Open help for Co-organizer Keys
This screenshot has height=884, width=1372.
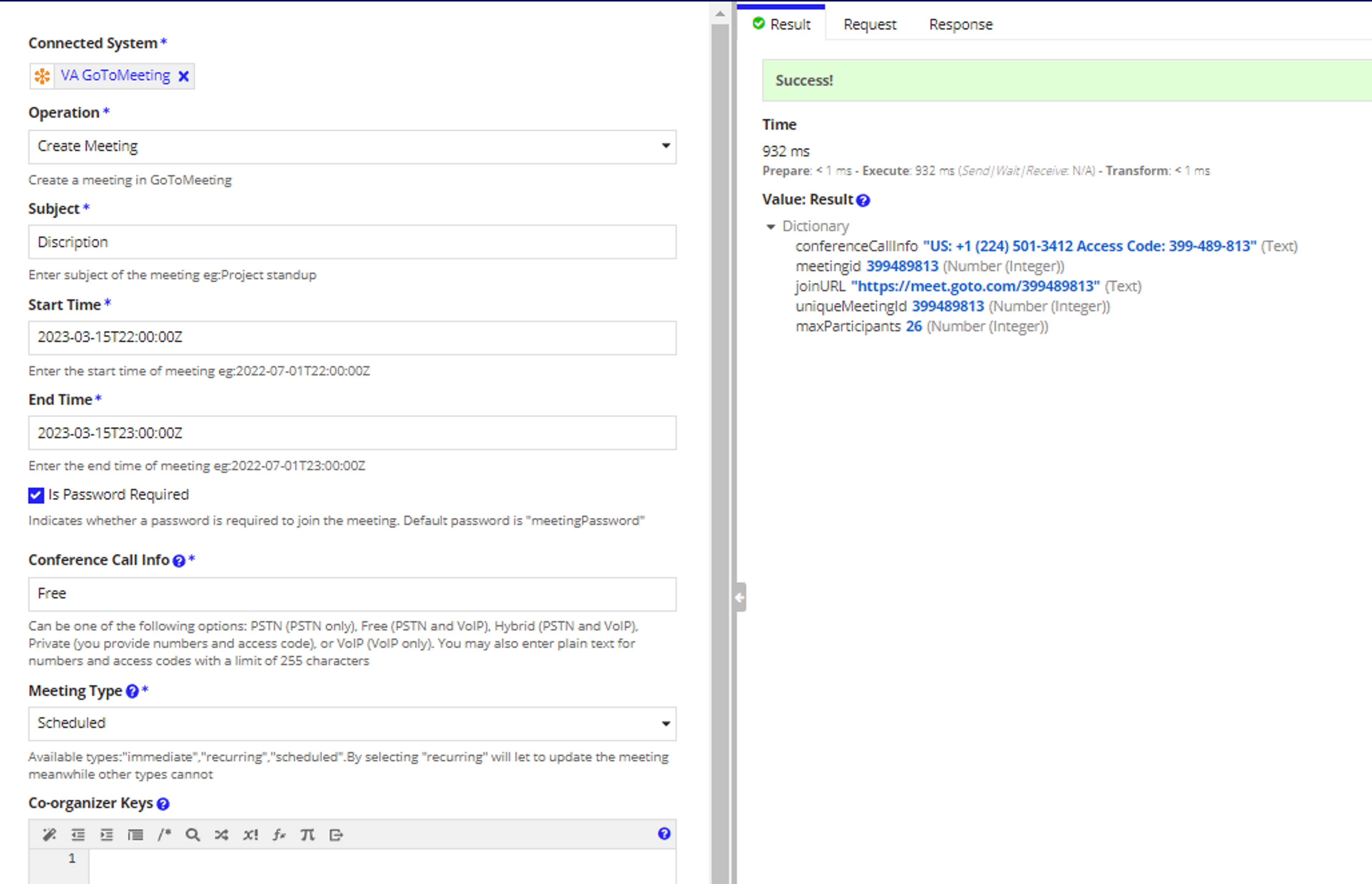point(163,804)
